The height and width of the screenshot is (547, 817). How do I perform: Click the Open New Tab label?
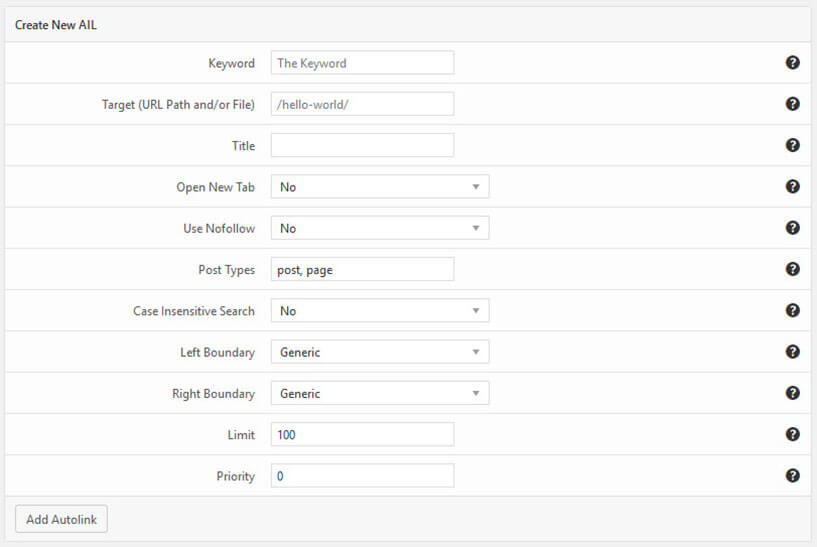point(215,187)
